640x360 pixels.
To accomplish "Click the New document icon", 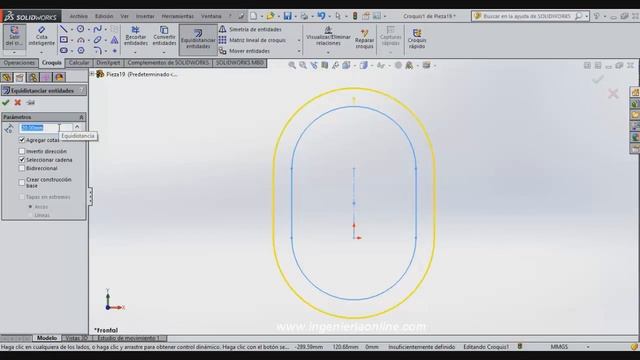I will 253,16.
